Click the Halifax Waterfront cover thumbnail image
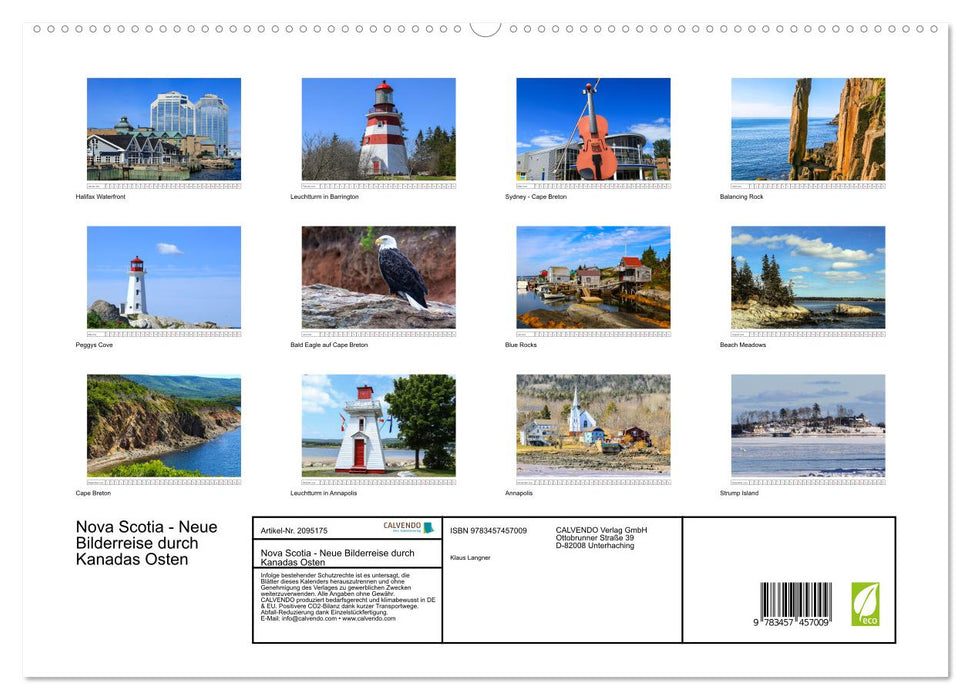Viewport: 971px width, 700px height. click(x=163, y=128)
